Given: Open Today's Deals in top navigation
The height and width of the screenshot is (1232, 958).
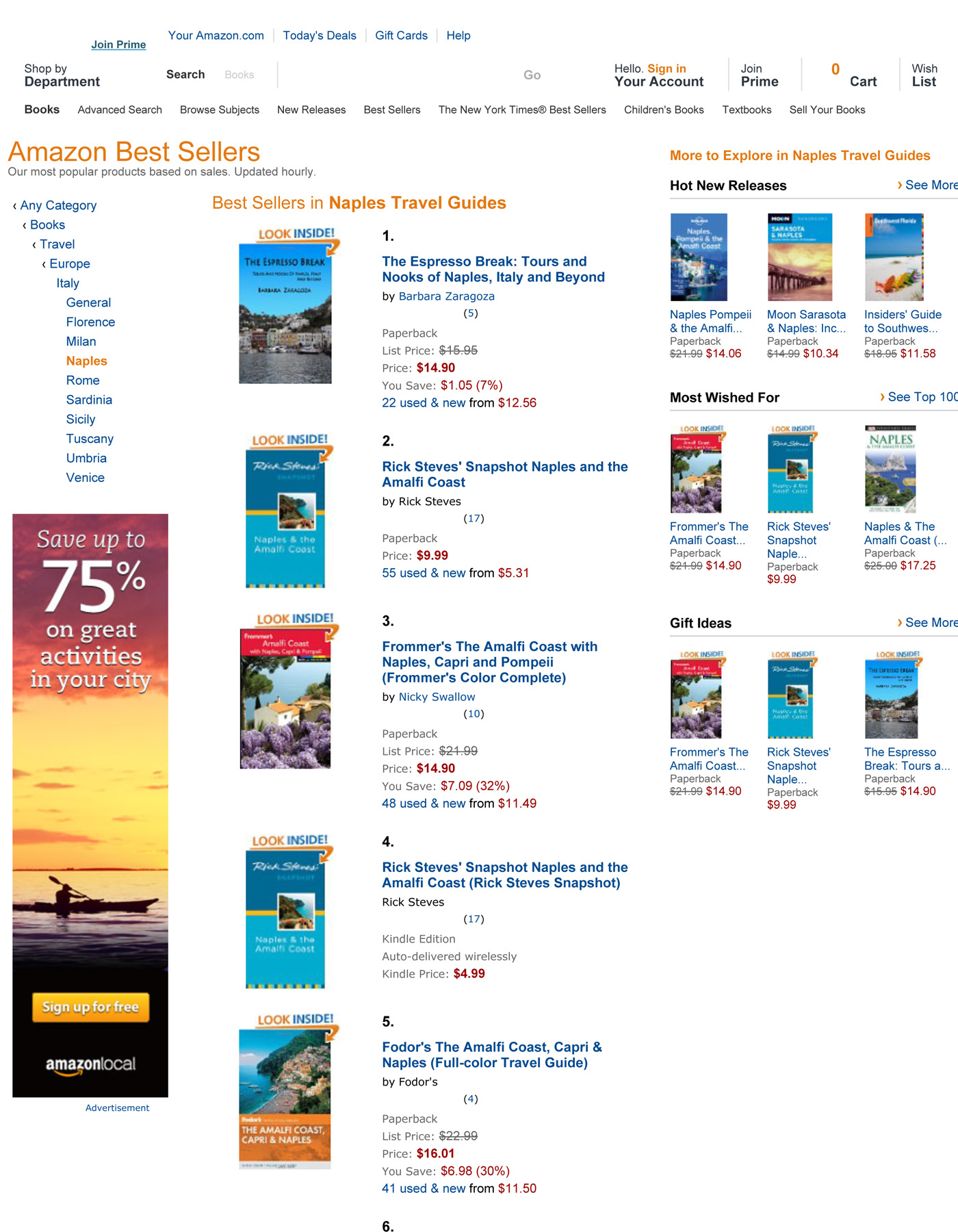Looking at the screenshot, I should click(320, 36).
